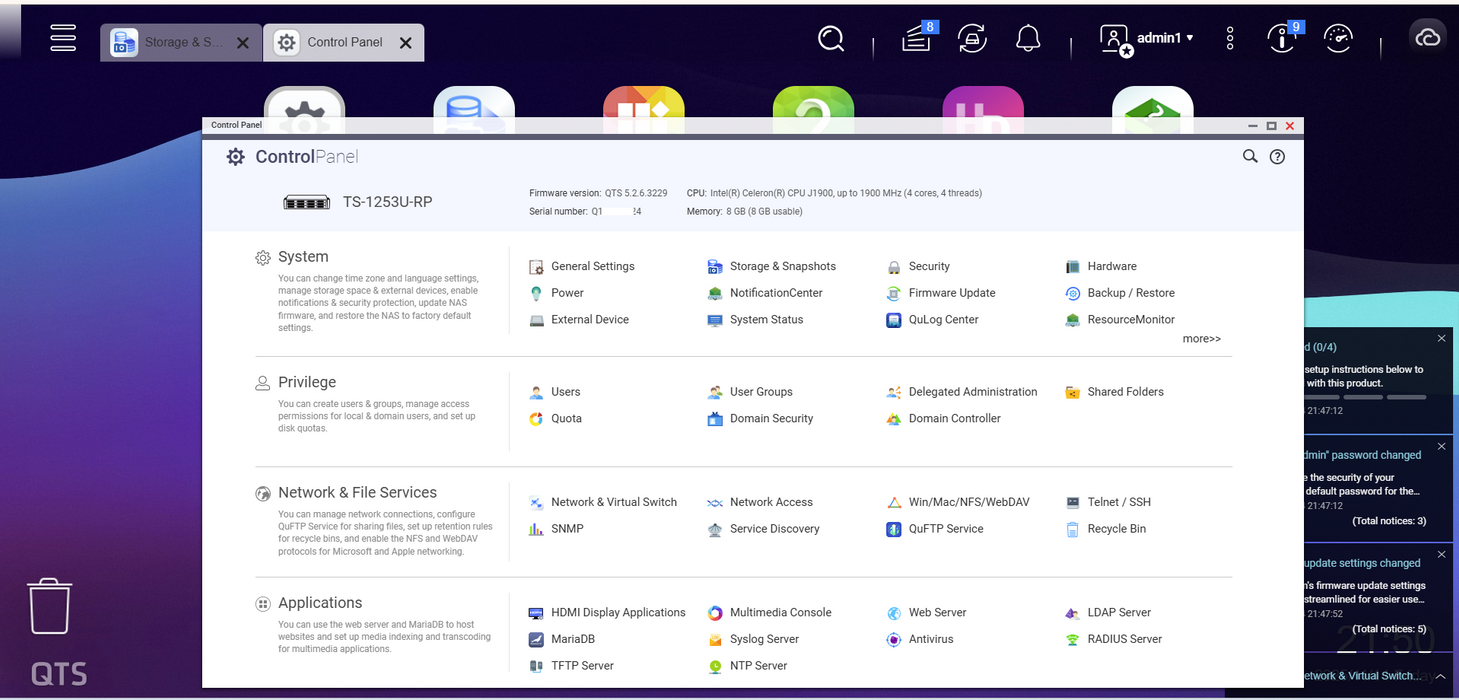Open the myQNAPcloud cloud icon
The height and width of the screenshot is (700, 1459).
[1428, 38]
